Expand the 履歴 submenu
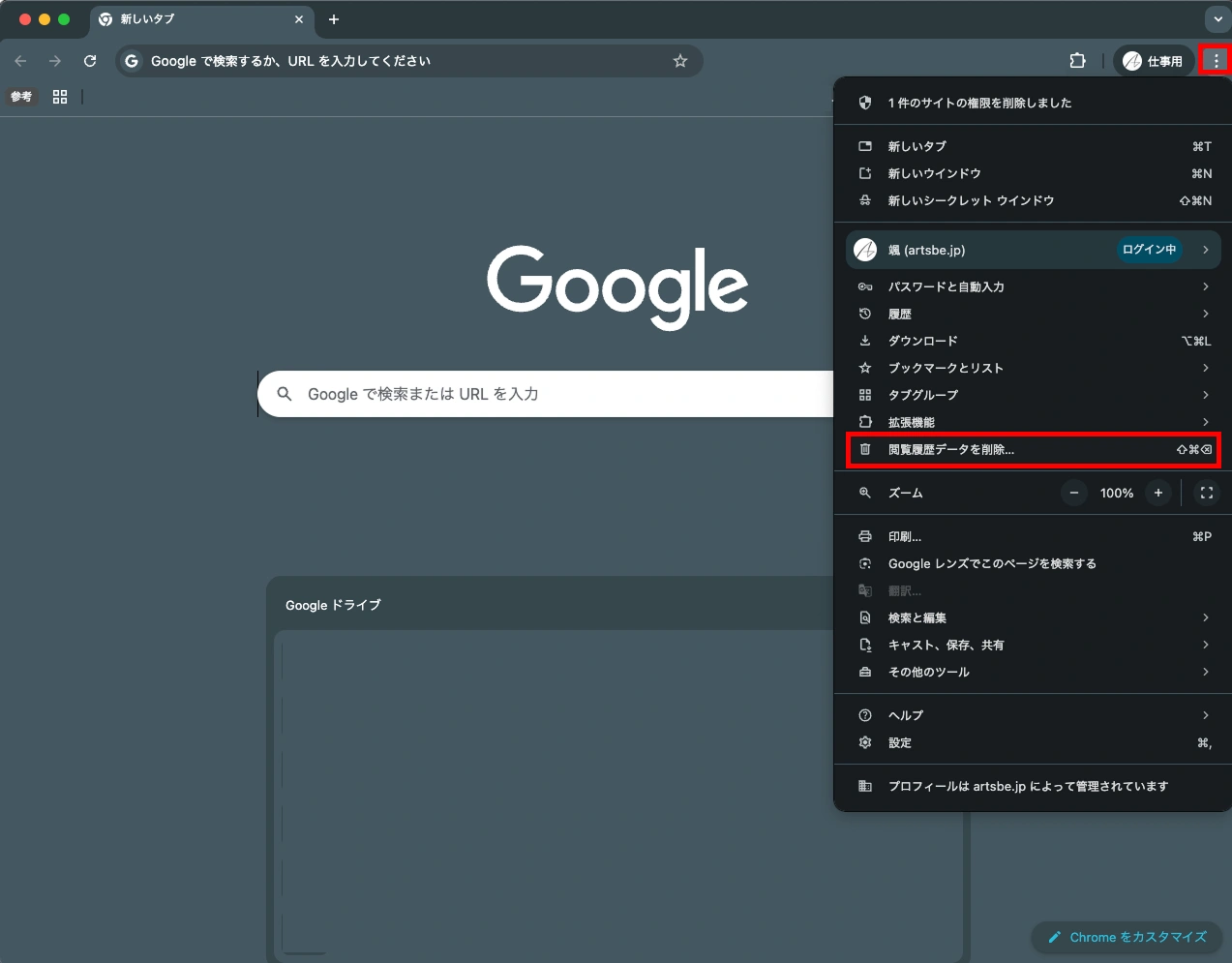The image size is (1232, 963). [x=899, y=313]
